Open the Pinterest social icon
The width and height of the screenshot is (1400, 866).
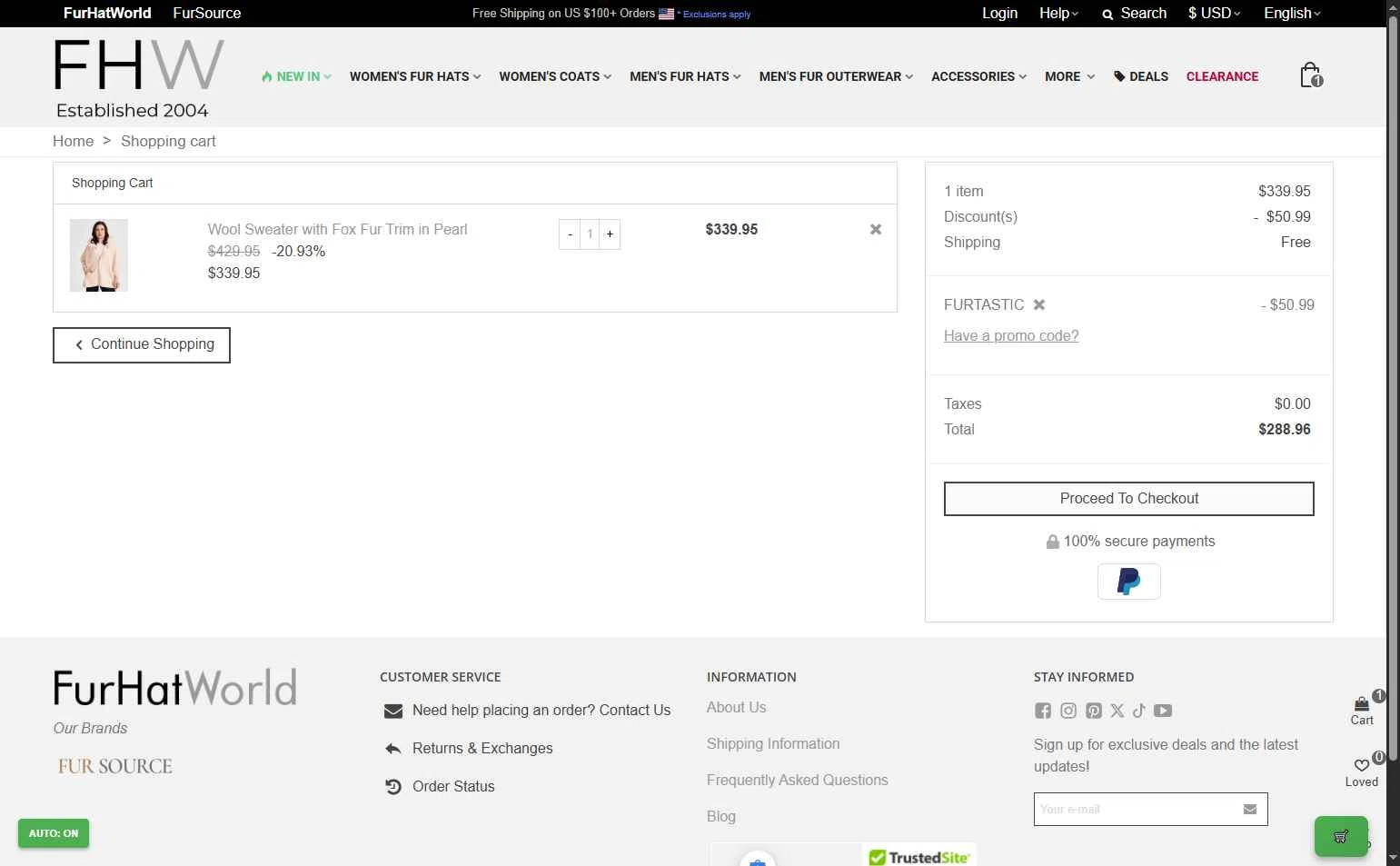1094,711
